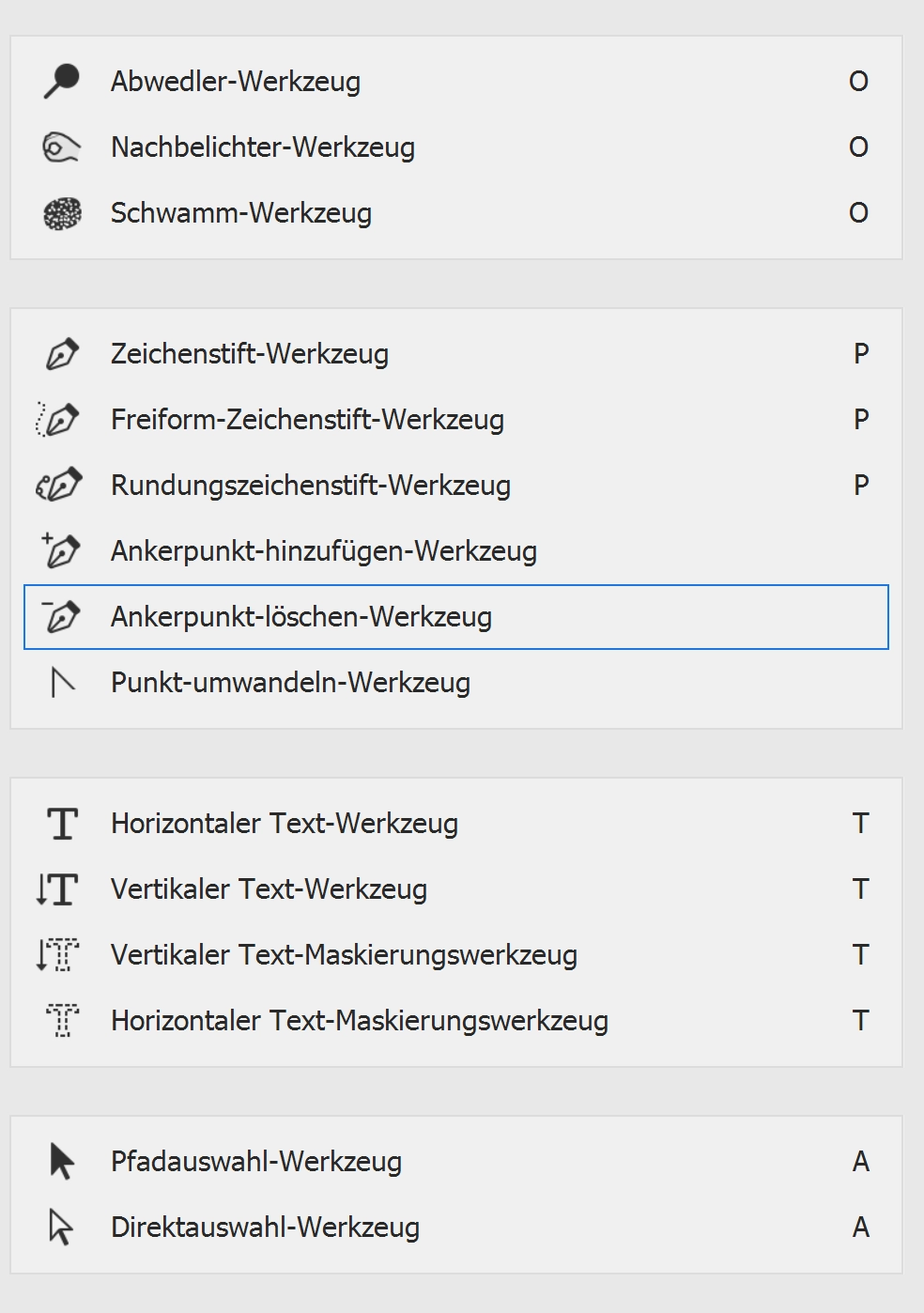Click the Ankerpunkt-löschen-Werkzeug minus pen icon

click(x=60, y=616)
